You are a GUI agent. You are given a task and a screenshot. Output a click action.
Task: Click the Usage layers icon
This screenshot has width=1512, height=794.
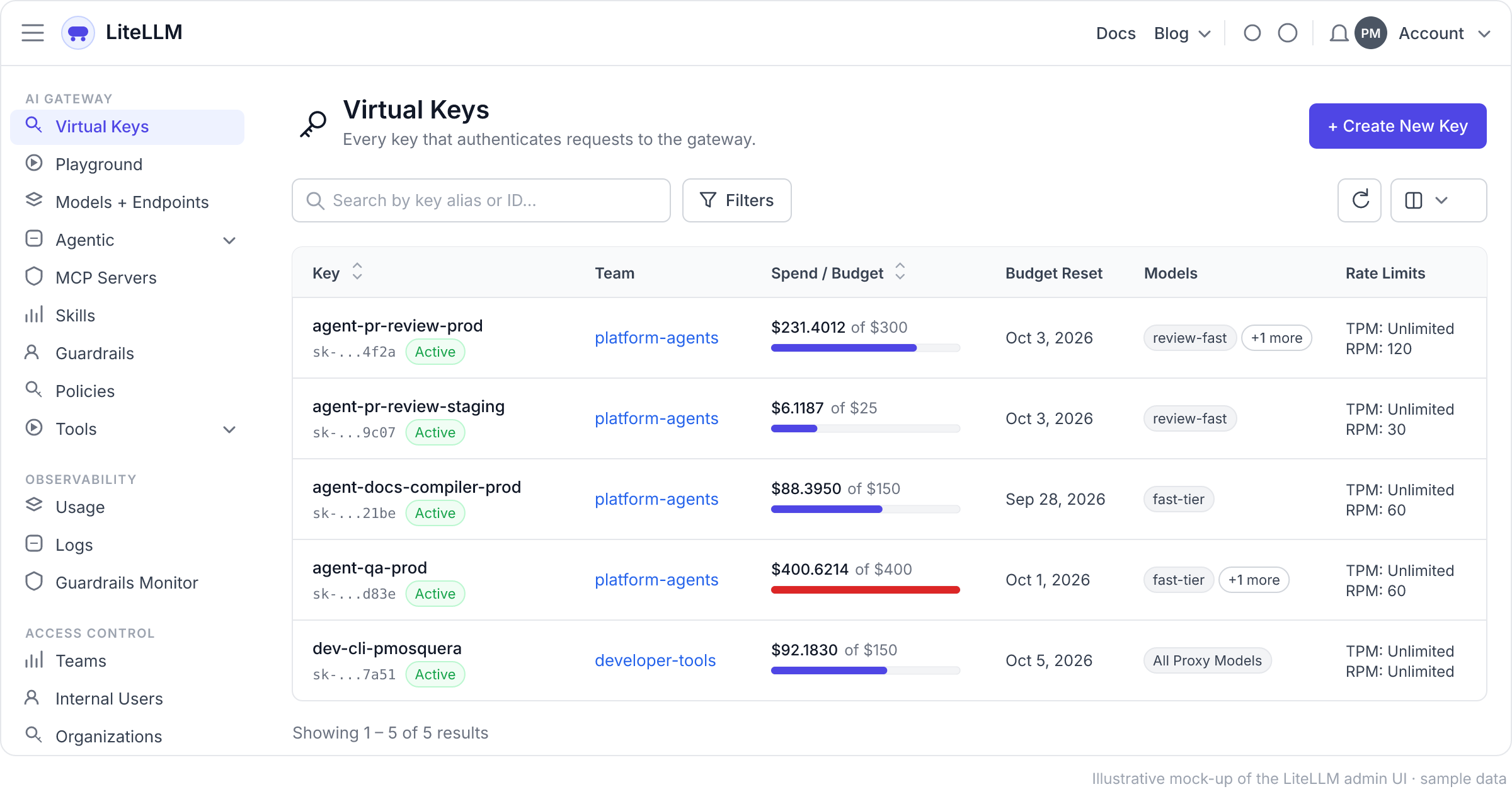click(34, 505)
